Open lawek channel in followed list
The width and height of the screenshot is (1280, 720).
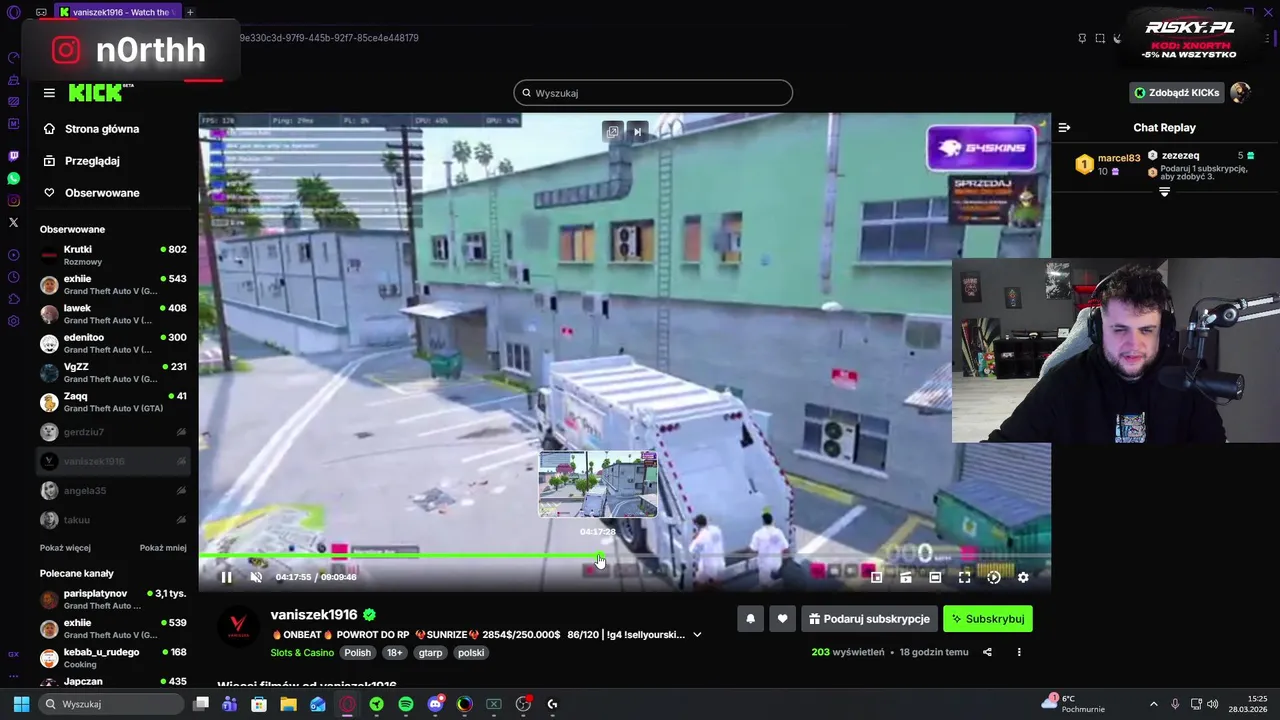tap(113, 314)
